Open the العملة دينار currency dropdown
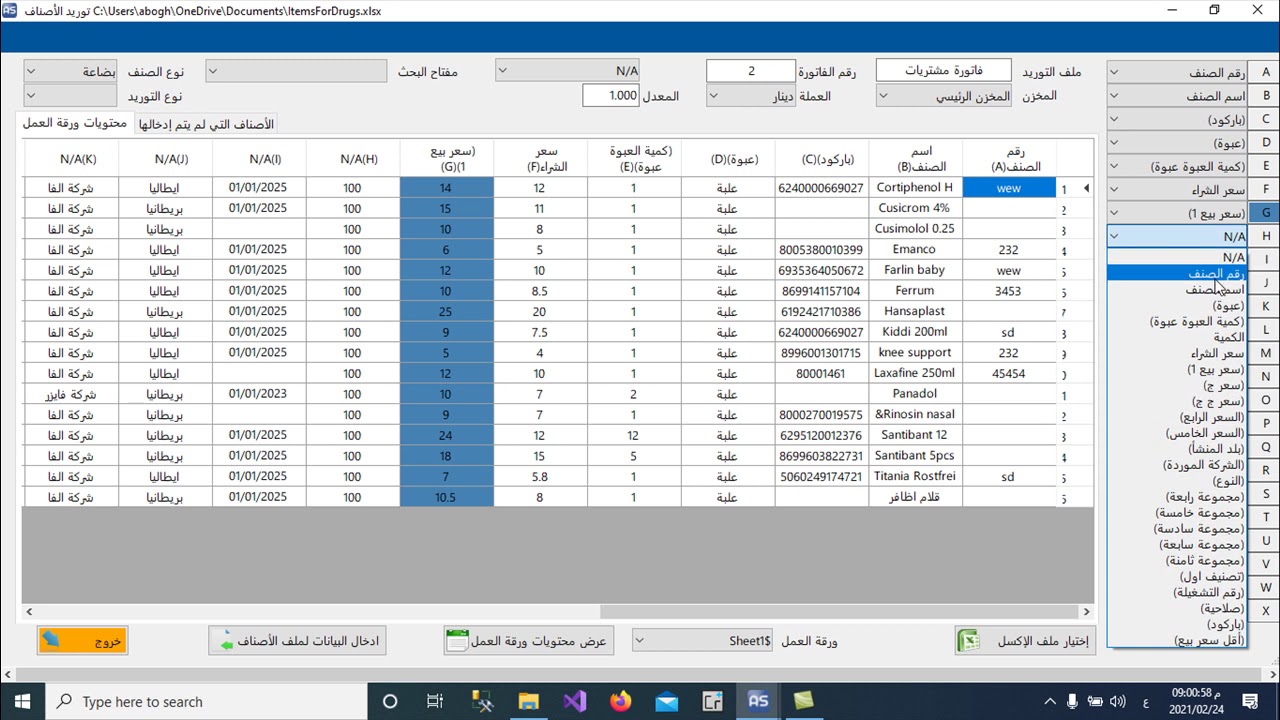Screen dimensions: 1280x720 tap(753, 96)
